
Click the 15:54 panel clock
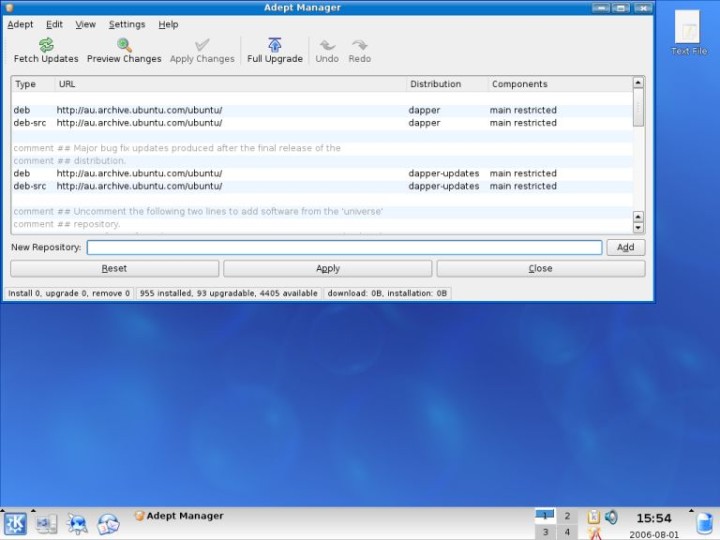point(654,518)
